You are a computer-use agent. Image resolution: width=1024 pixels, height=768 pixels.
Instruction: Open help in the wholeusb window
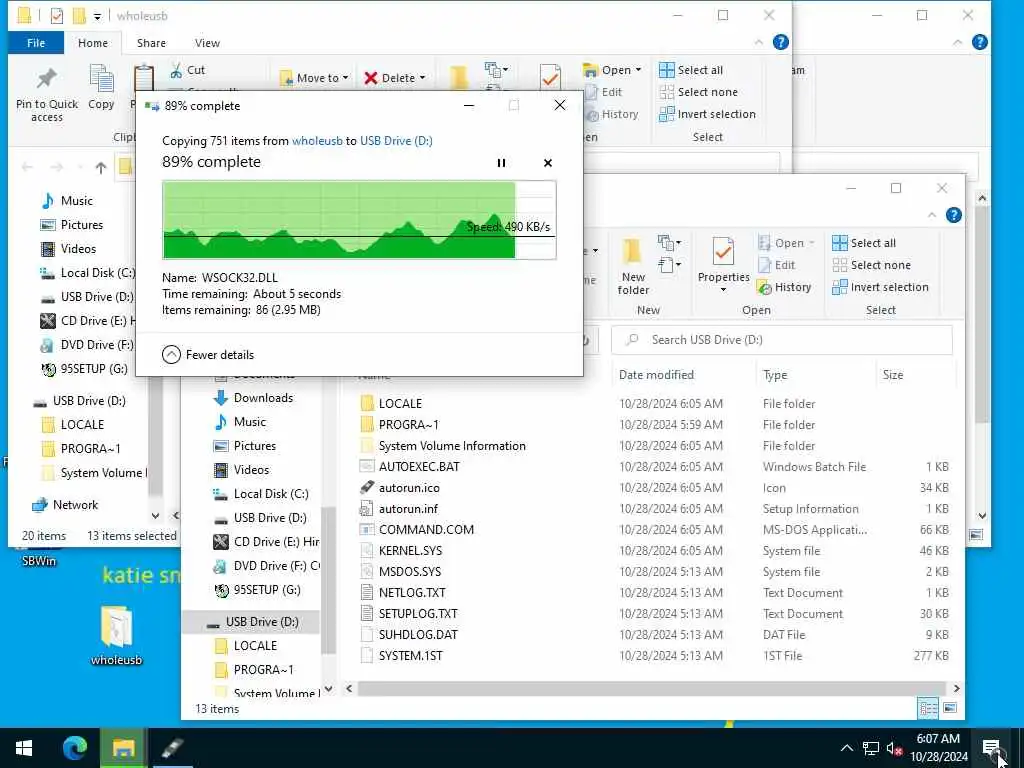click(x=780, y=42)
